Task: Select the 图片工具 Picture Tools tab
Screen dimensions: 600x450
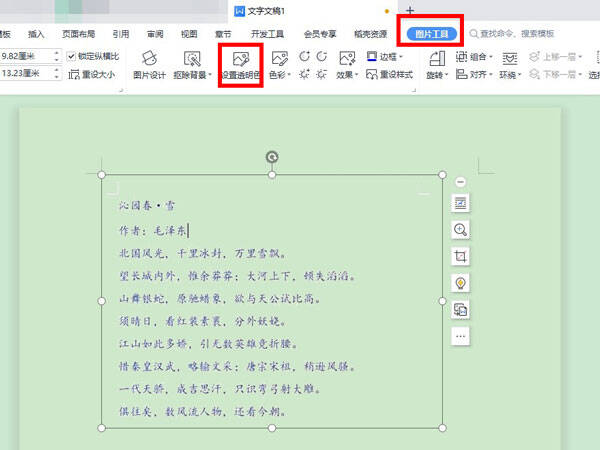Action: click(x=432, y=34)
